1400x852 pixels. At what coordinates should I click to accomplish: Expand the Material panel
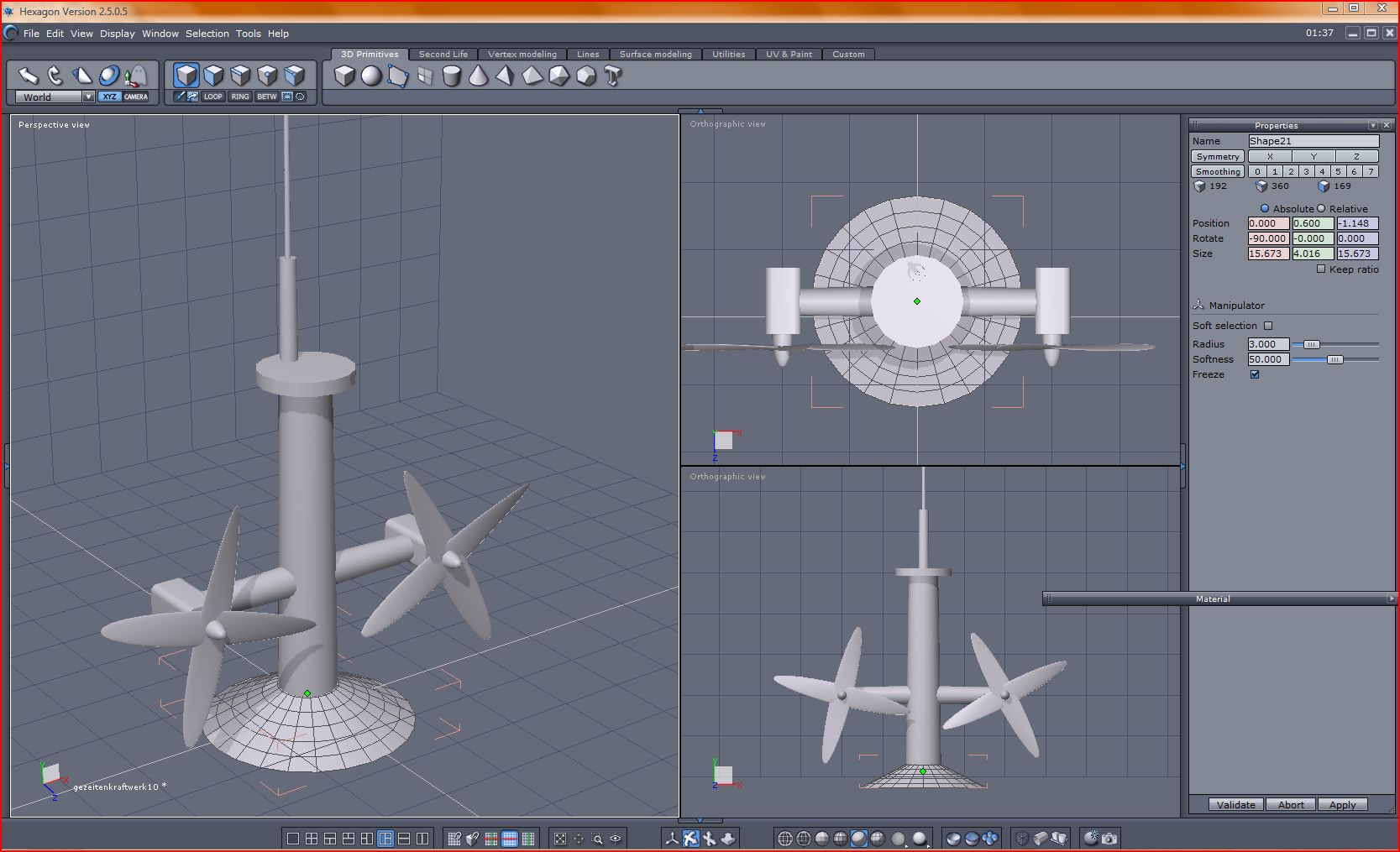coord(1391,598)
